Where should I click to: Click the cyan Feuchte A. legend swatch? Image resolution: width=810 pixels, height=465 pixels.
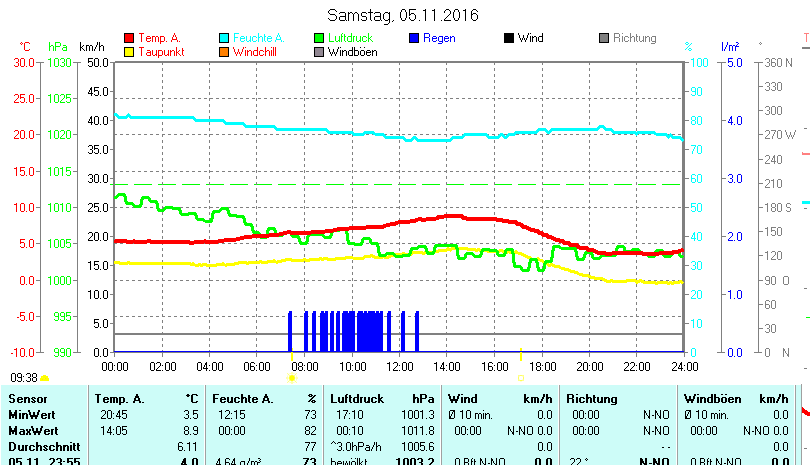tap(224, 38)
